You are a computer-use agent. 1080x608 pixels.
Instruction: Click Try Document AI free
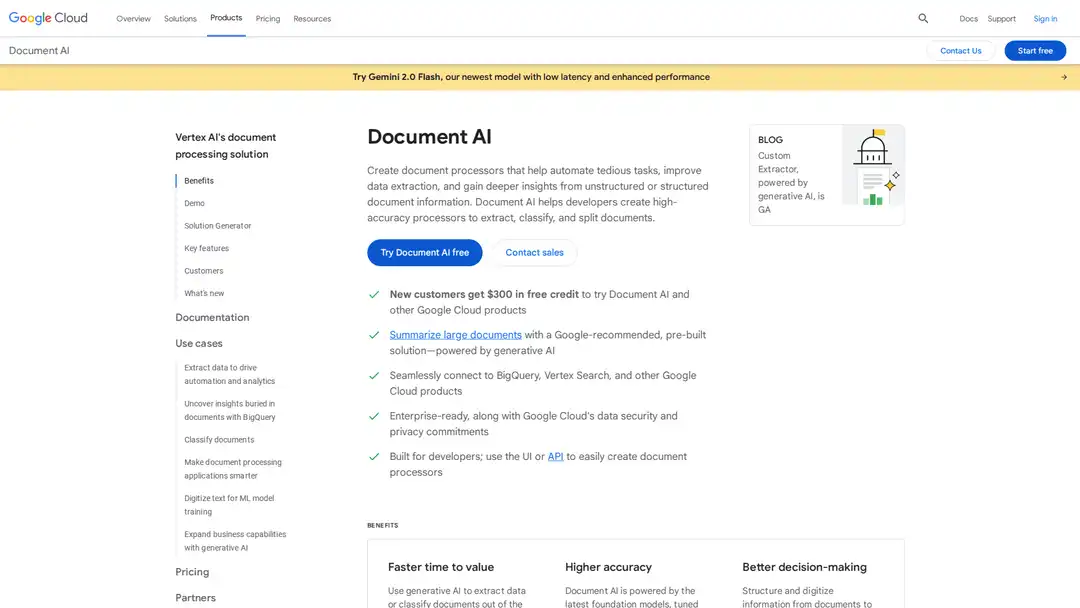424,253
